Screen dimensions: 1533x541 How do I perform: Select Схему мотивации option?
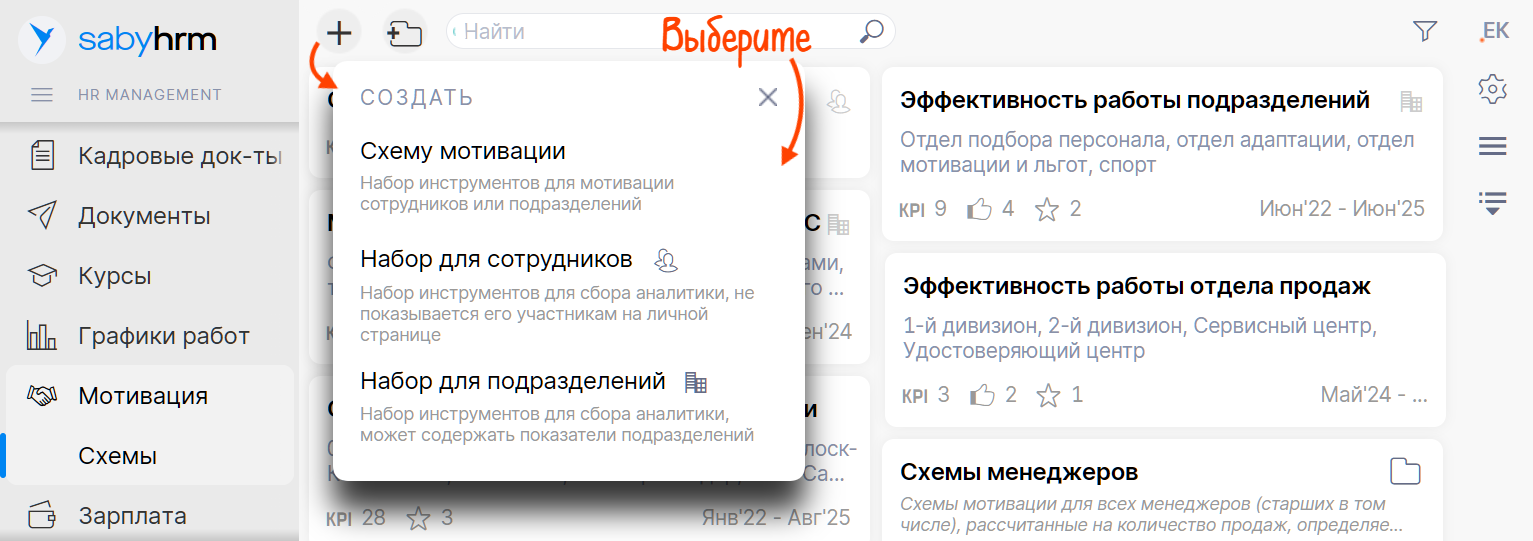pos(463,152)
